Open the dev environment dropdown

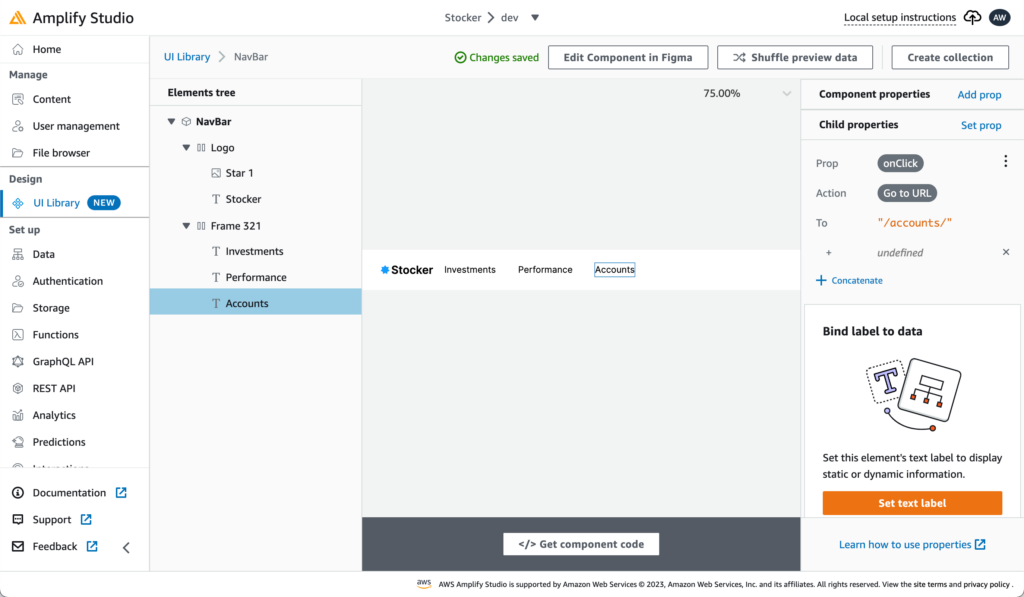click(x=535, y=18)
